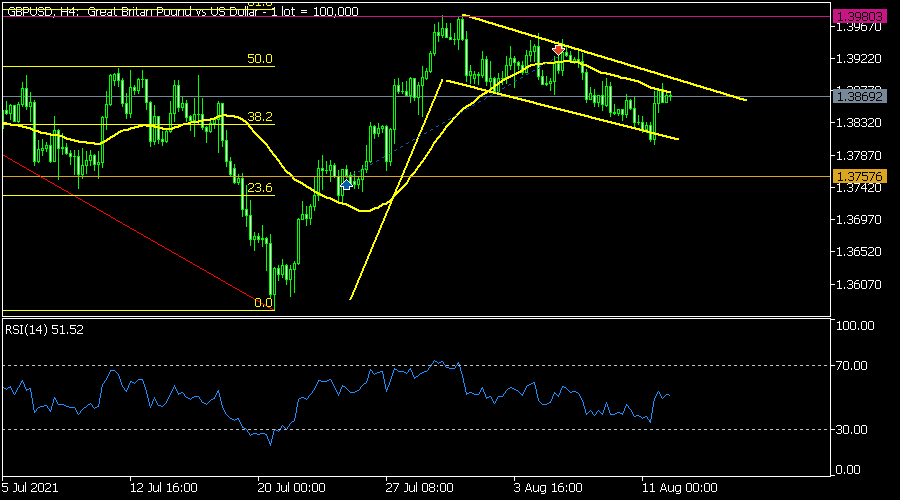Click the RSI 70.00 level label

(851, 366)
